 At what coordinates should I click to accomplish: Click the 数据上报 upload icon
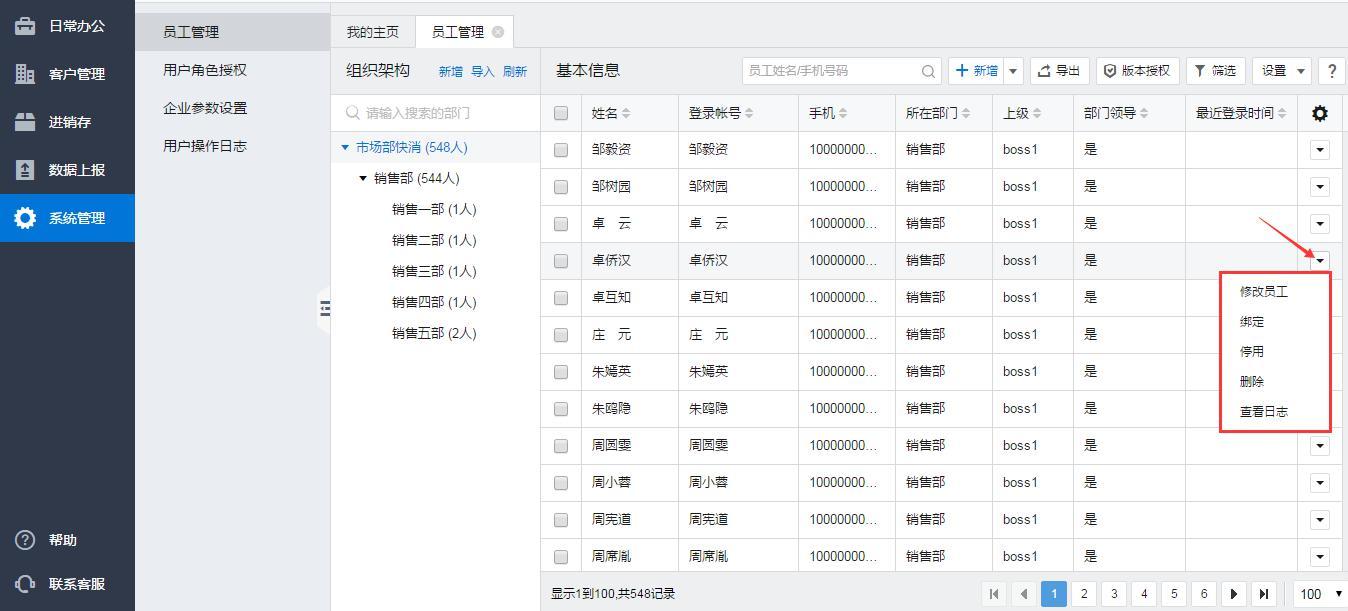[x=25, y=170]
